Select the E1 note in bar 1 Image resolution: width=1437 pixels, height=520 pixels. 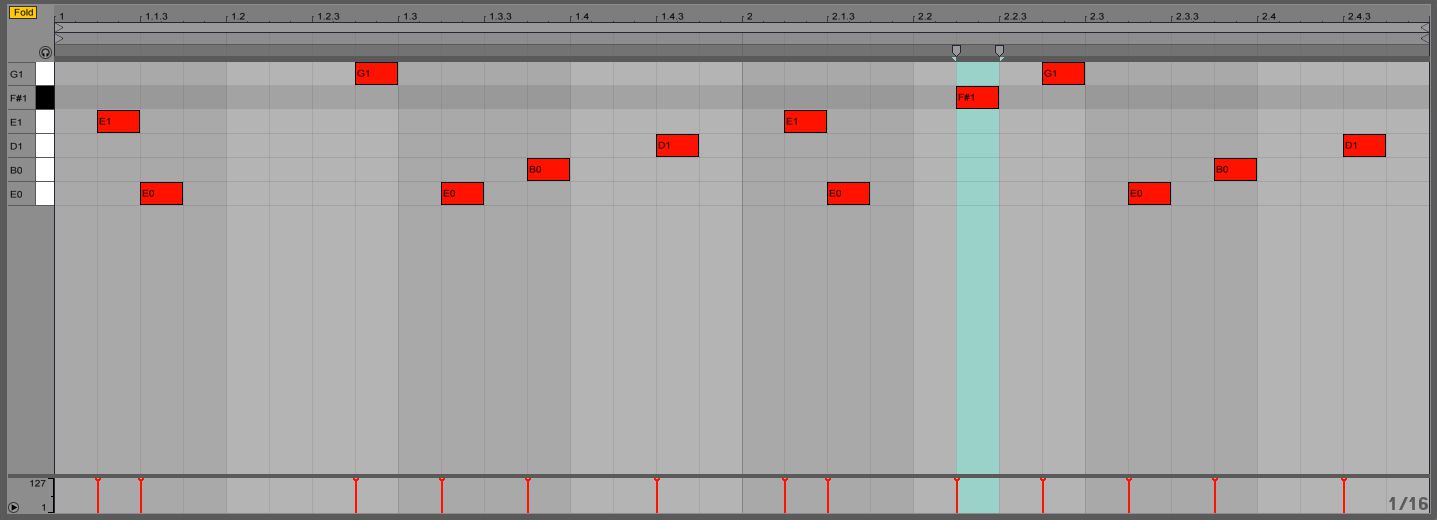coord(118,122)
